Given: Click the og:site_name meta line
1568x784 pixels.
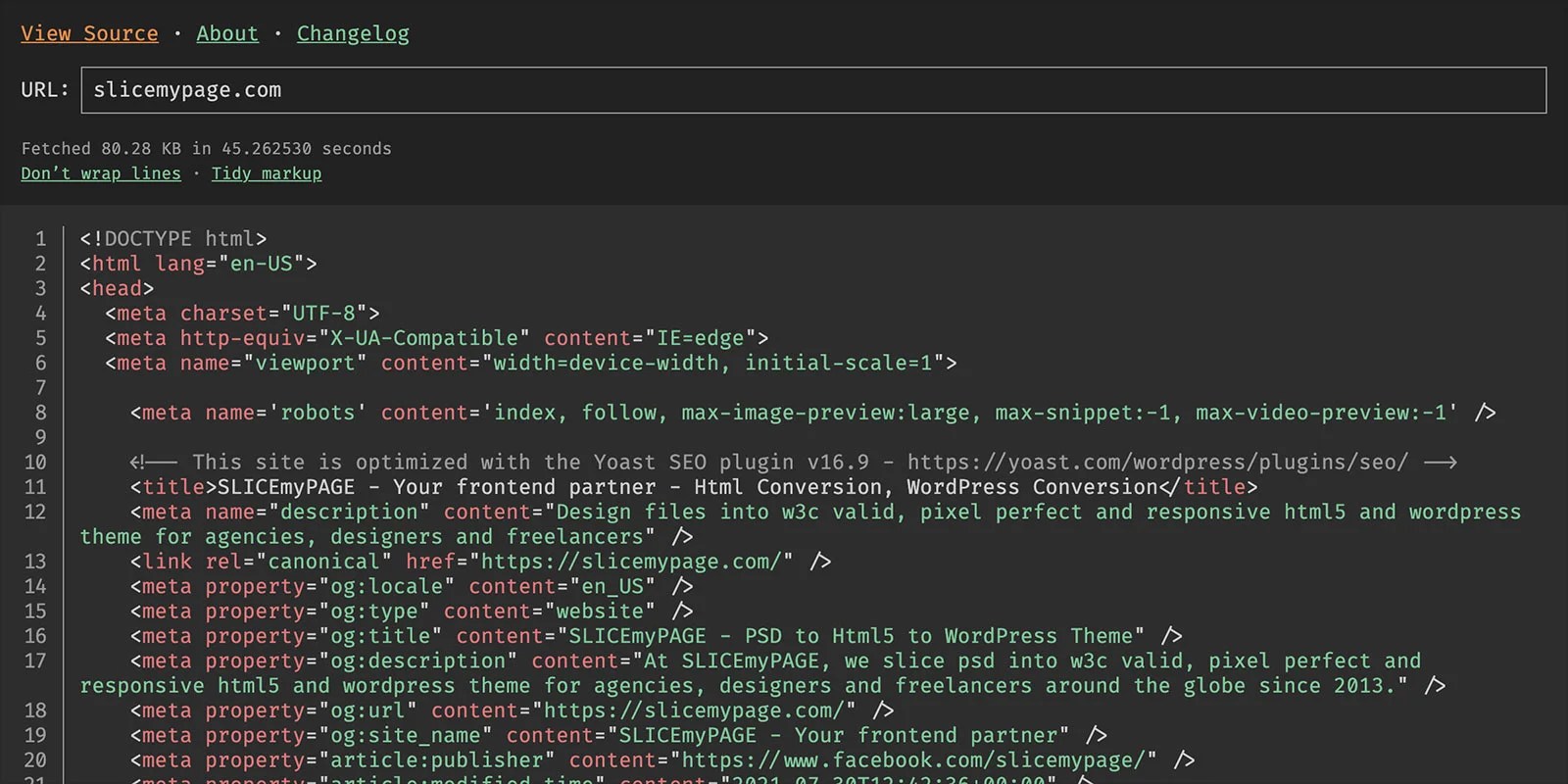Looking at the screenshot, I should (x=618, y=735).
